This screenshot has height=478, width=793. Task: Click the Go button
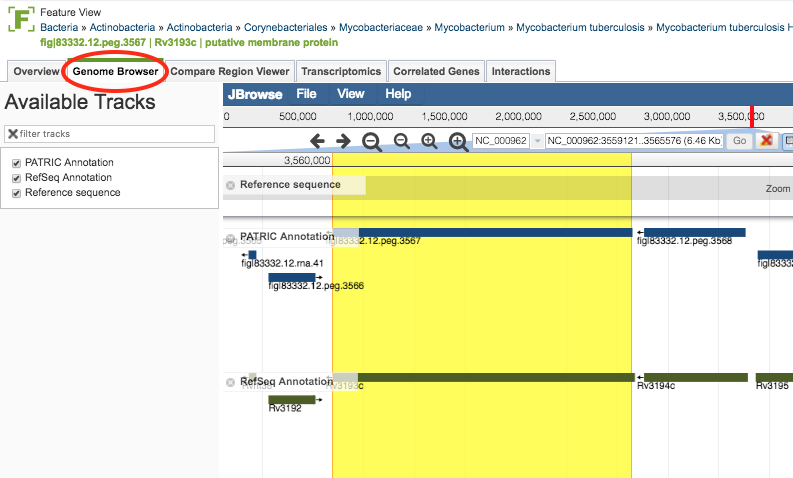point(739,141)
